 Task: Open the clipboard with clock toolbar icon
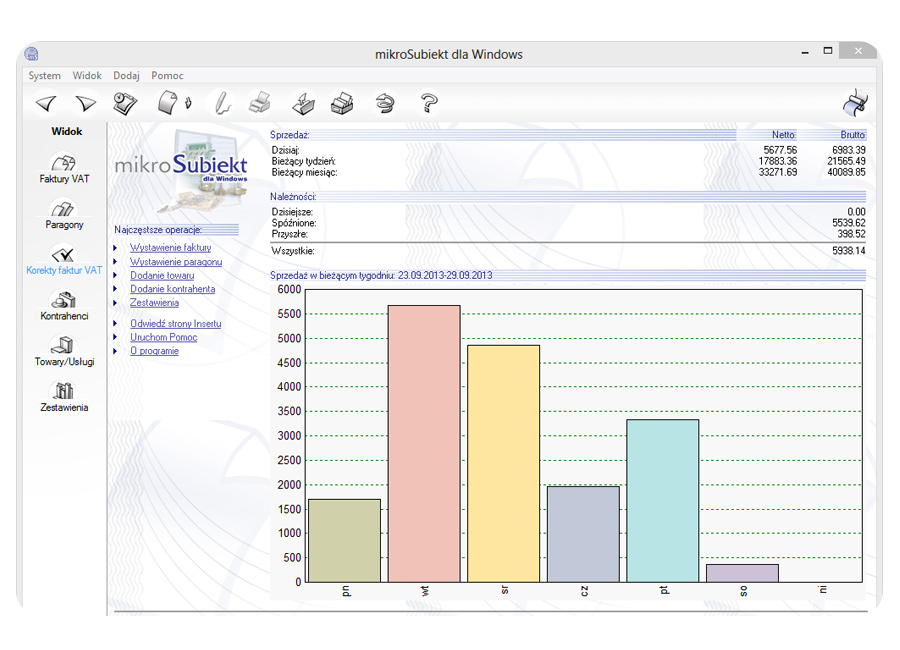pyautogui.click(x=125, y=104)
